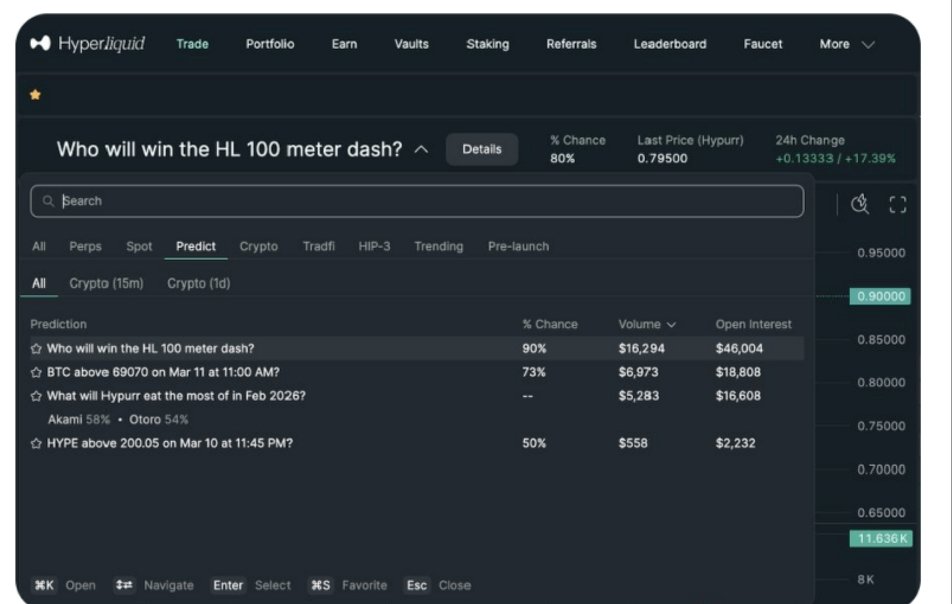View the Leaderboard
952x604 pixels.
coord(670,44)
